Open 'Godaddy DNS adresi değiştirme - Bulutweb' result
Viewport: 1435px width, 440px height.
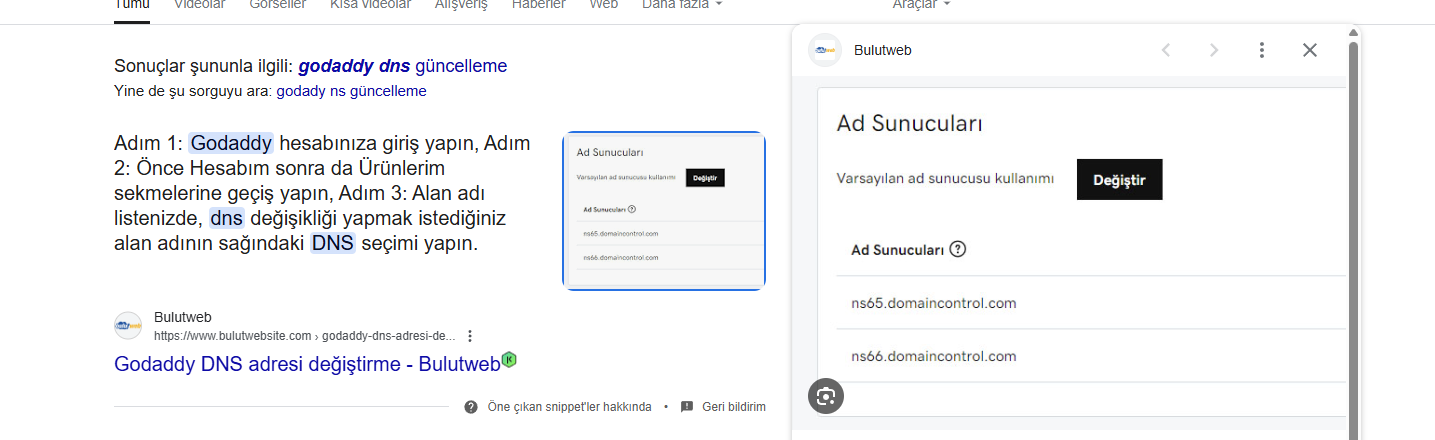pos(307,364)
